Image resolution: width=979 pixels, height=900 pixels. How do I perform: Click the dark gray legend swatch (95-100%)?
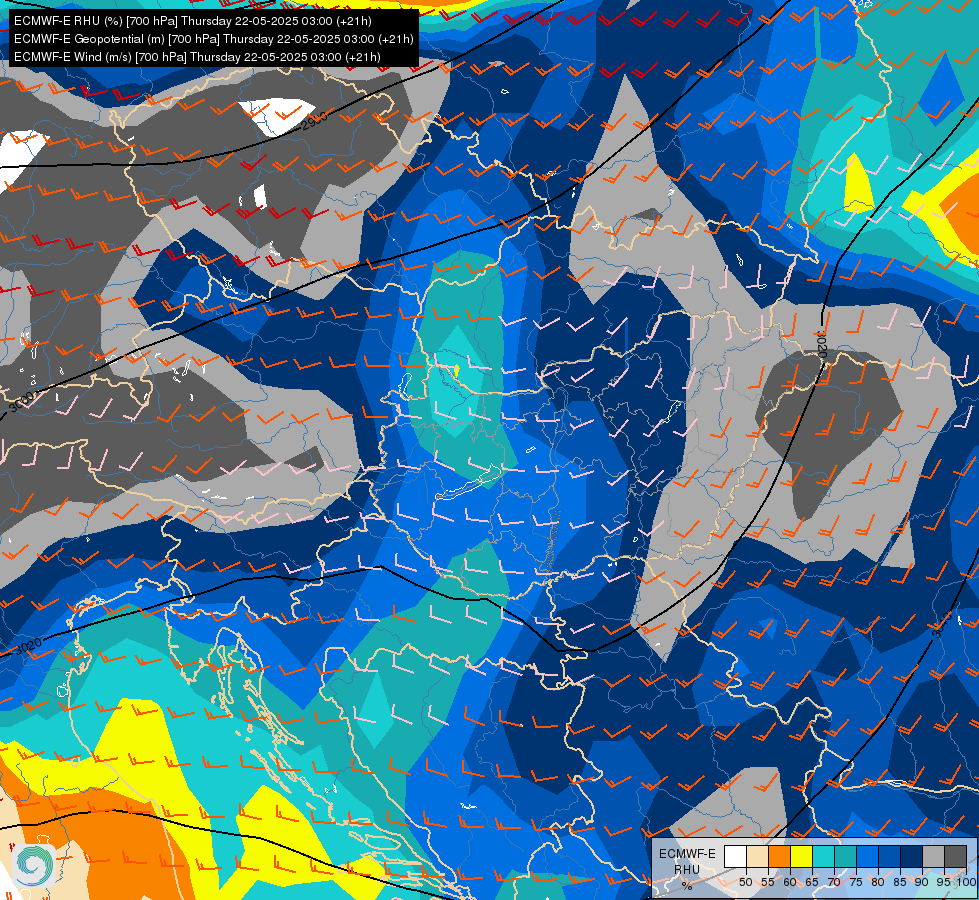click(955, 856)
